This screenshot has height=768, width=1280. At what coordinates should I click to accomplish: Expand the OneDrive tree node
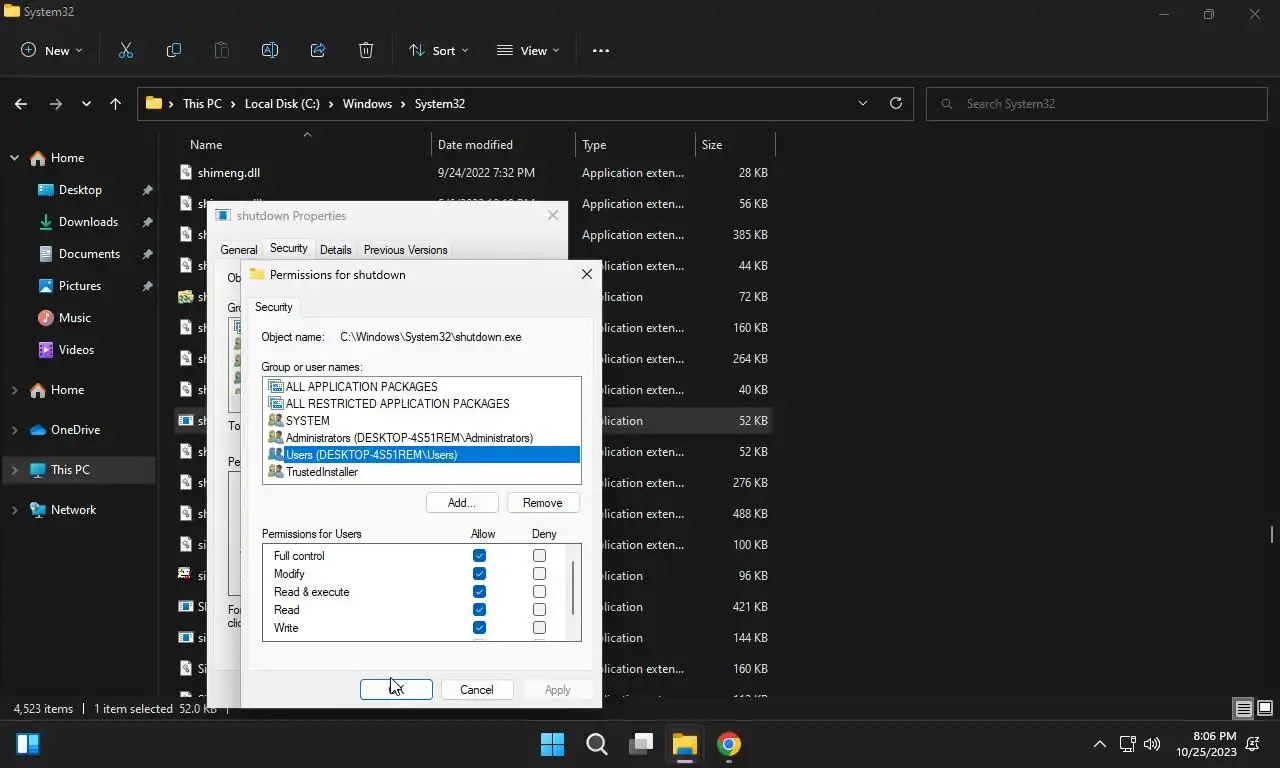(14, 430)
